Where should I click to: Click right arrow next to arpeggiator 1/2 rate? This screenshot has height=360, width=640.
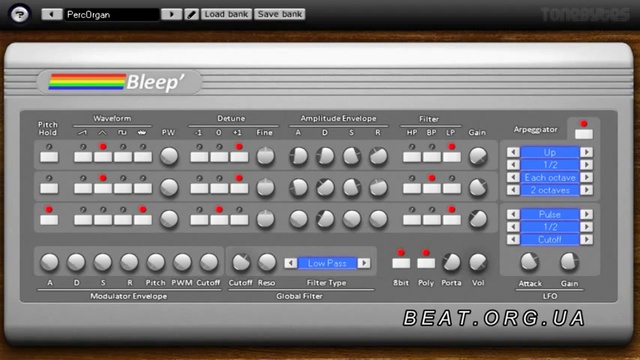(x=587, y=165)
